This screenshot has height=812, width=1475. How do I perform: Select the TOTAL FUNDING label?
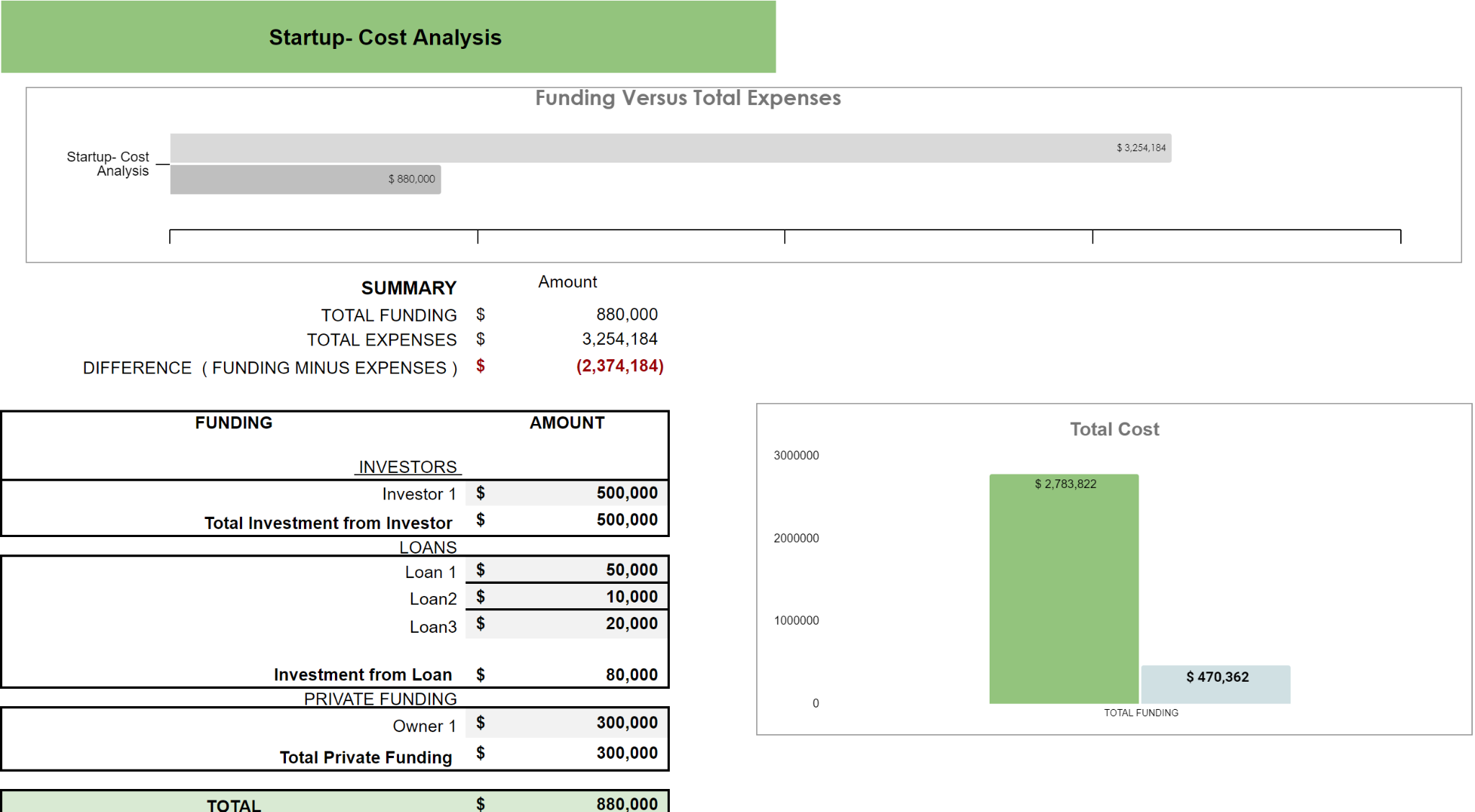(x=389, y=315)
